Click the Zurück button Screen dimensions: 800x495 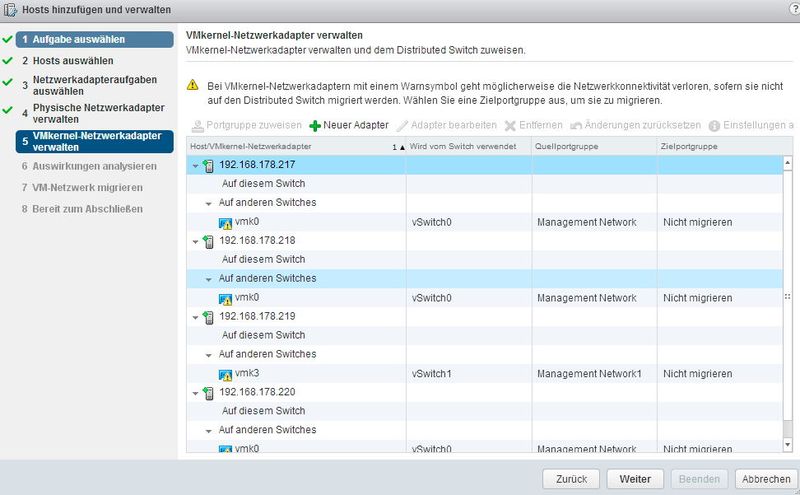point(571,479)
